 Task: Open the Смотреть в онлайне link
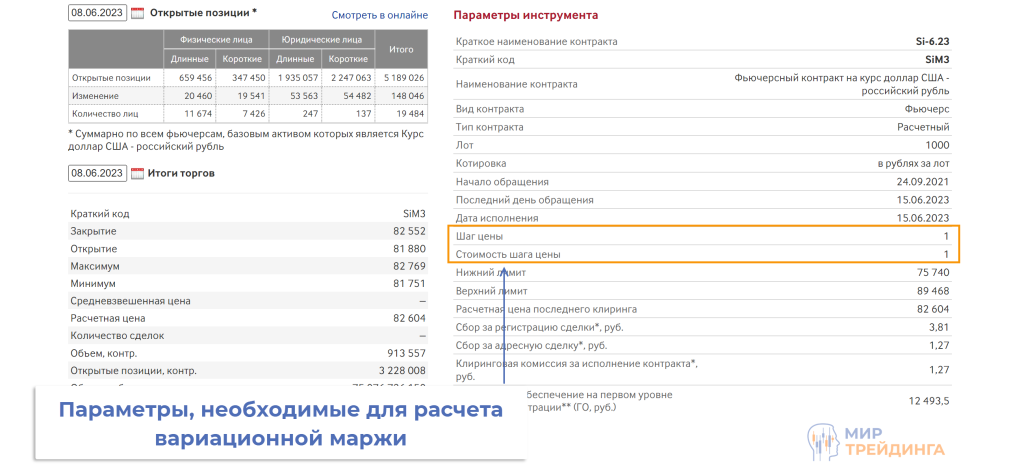coord(379,15)
